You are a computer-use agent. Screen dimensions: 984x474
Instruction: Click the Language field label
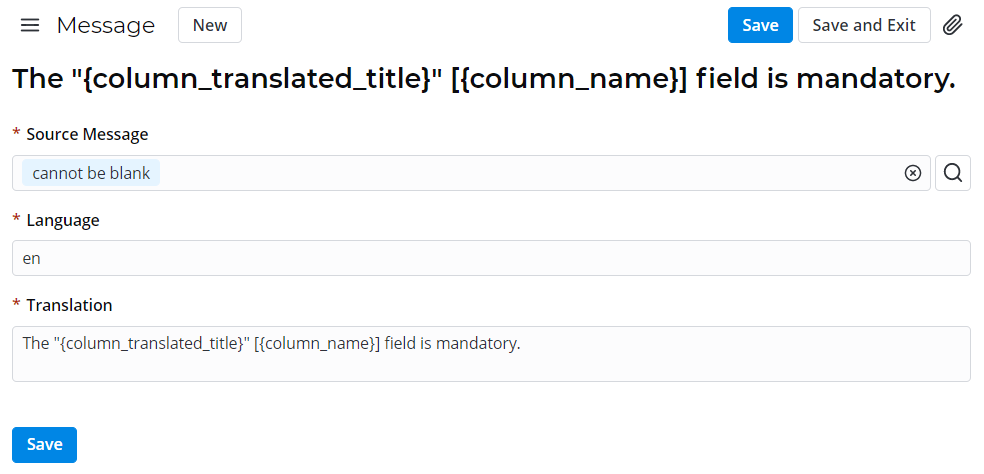pos(63,220)
